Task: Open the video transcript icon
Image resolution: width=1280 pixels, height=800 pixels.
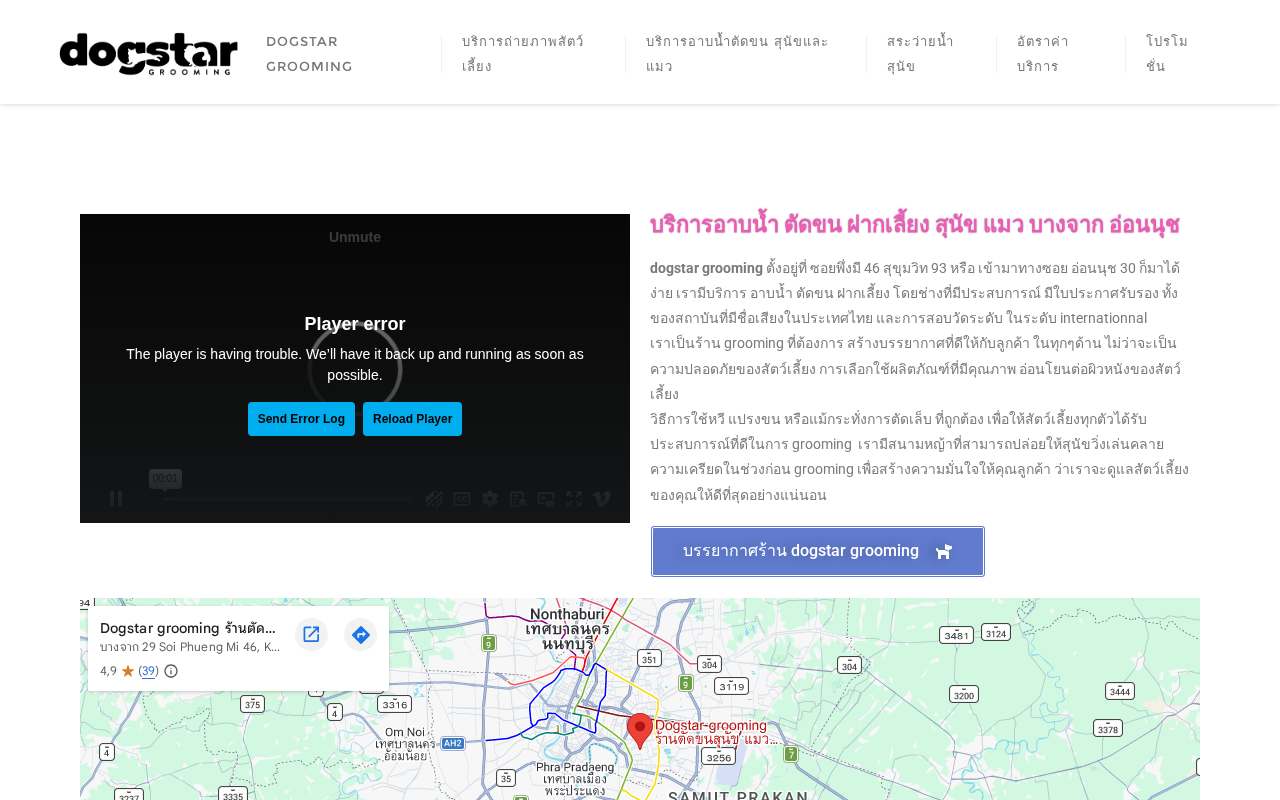Action: 518,499
